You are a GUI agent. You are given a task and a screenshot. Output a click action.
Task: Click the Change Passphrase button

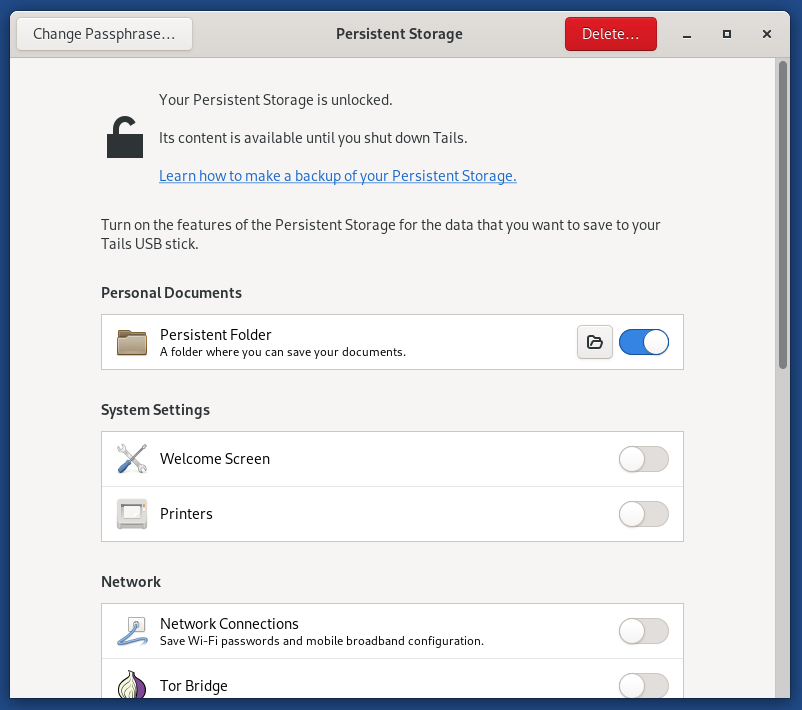[x=104, y=33]
